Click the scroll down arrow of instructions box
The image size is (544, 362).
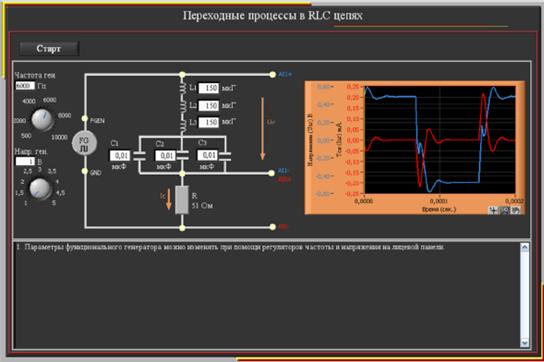(x=525, y=343)
